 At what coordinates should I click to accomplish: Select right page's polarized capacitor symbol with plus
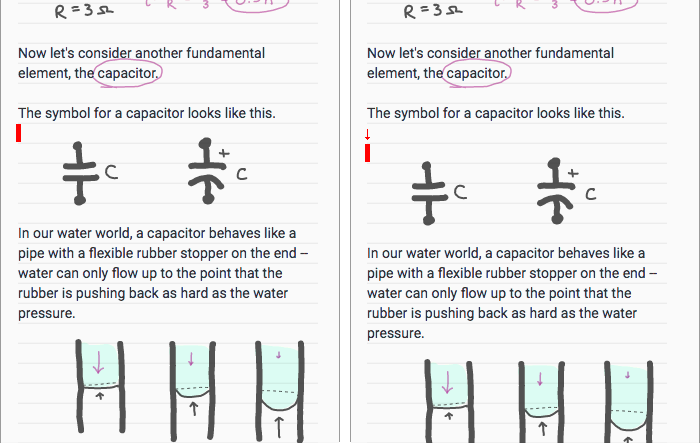coord(567,191)
